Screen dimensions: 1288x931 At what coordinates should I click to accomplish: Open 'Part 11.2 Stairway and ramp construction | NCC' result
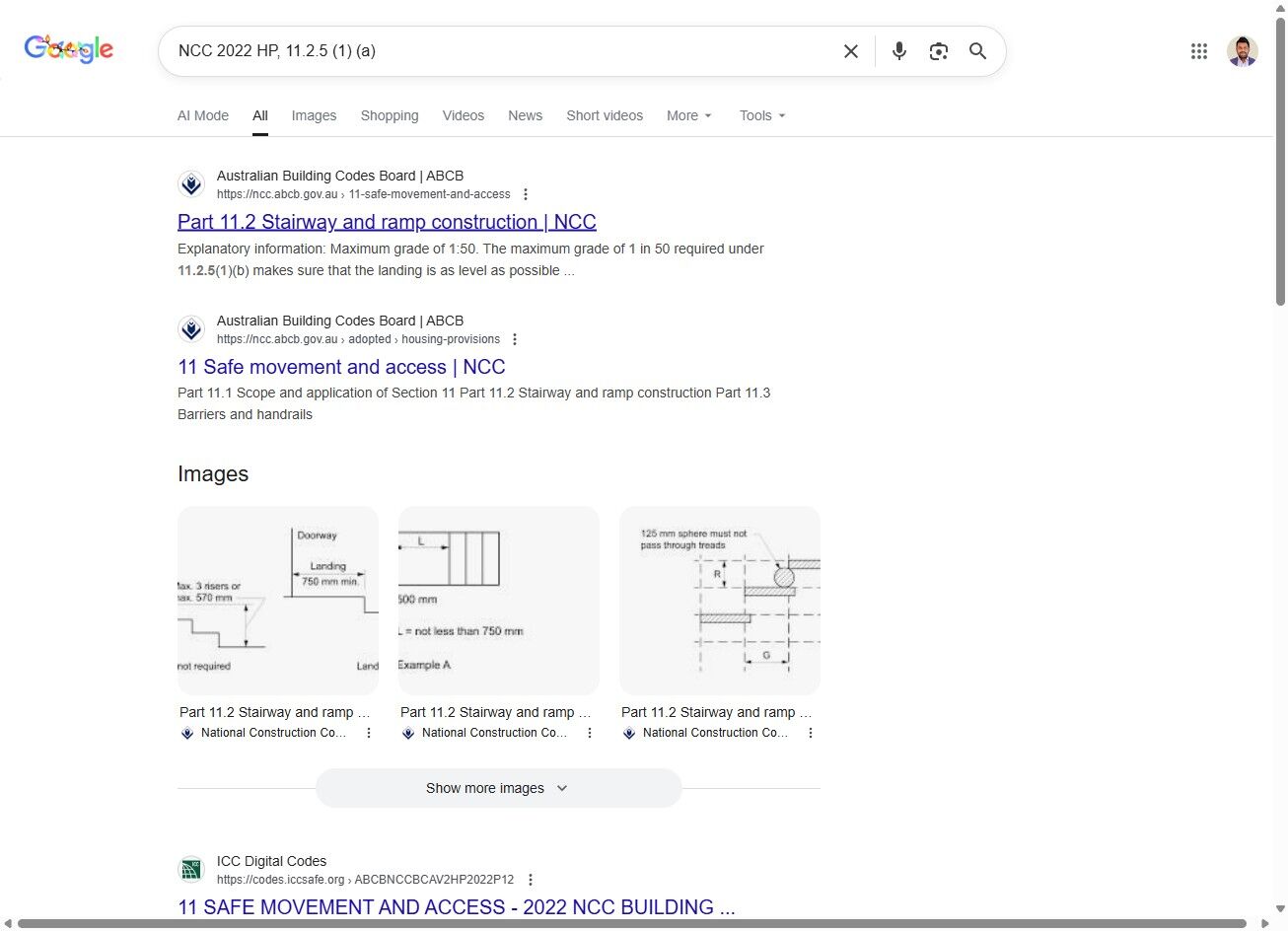click(x=387, y=222)
